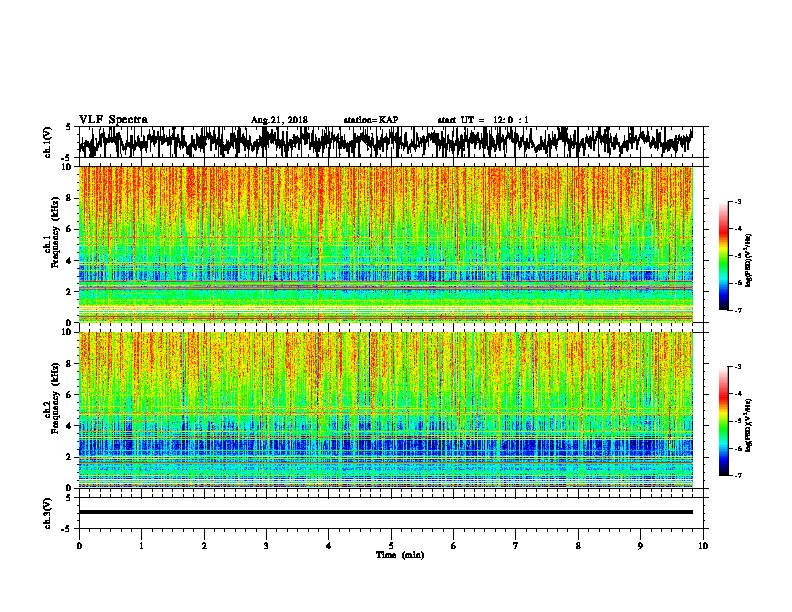Click the "ch.3(V)" axis label
Image resolution: width=792 pixels, height=612 pixels.
pyautogui.click(x=47, y=514)
